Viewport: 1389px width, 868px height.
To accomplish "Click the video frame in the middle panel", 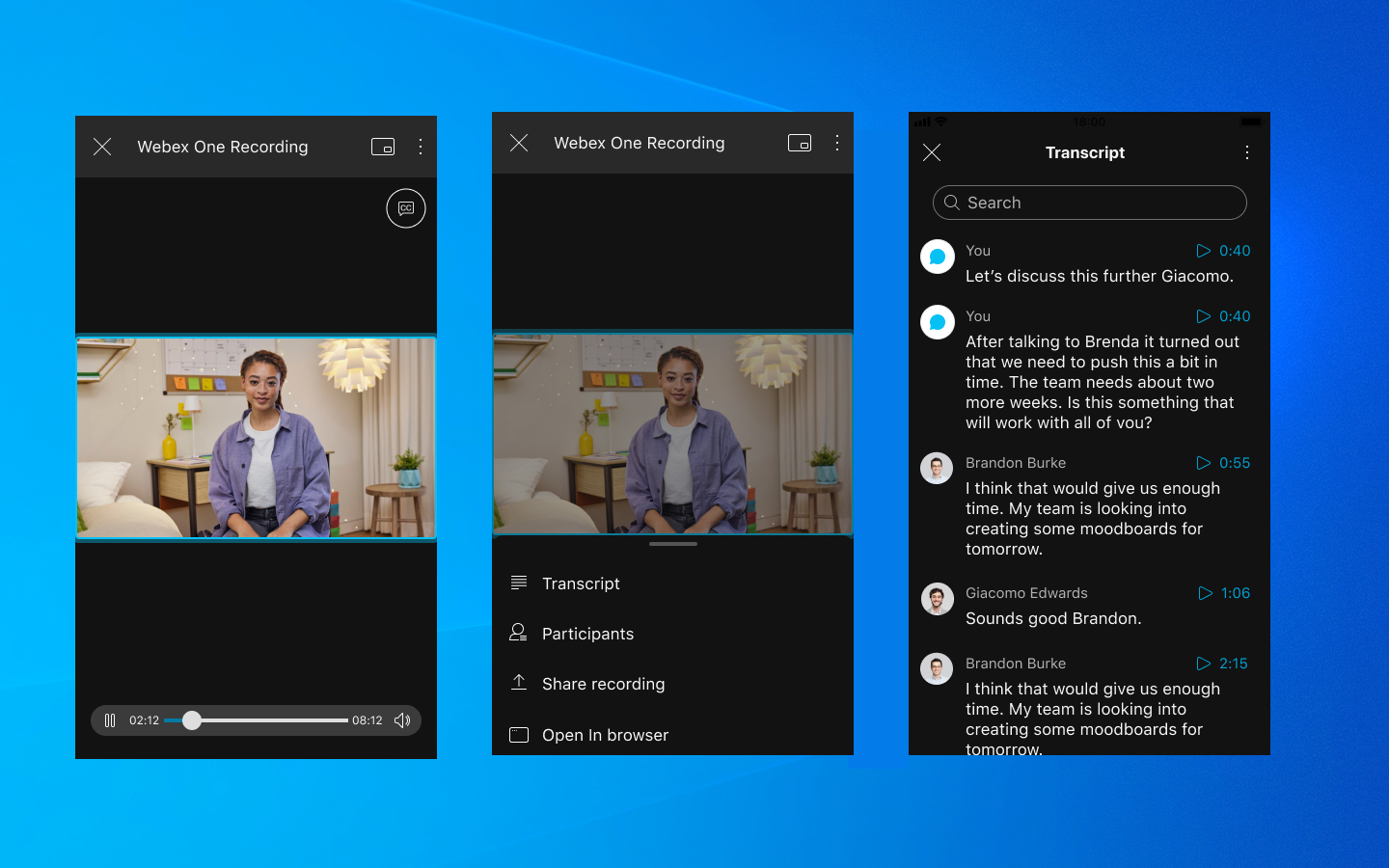I will click(x=672, y=434).
